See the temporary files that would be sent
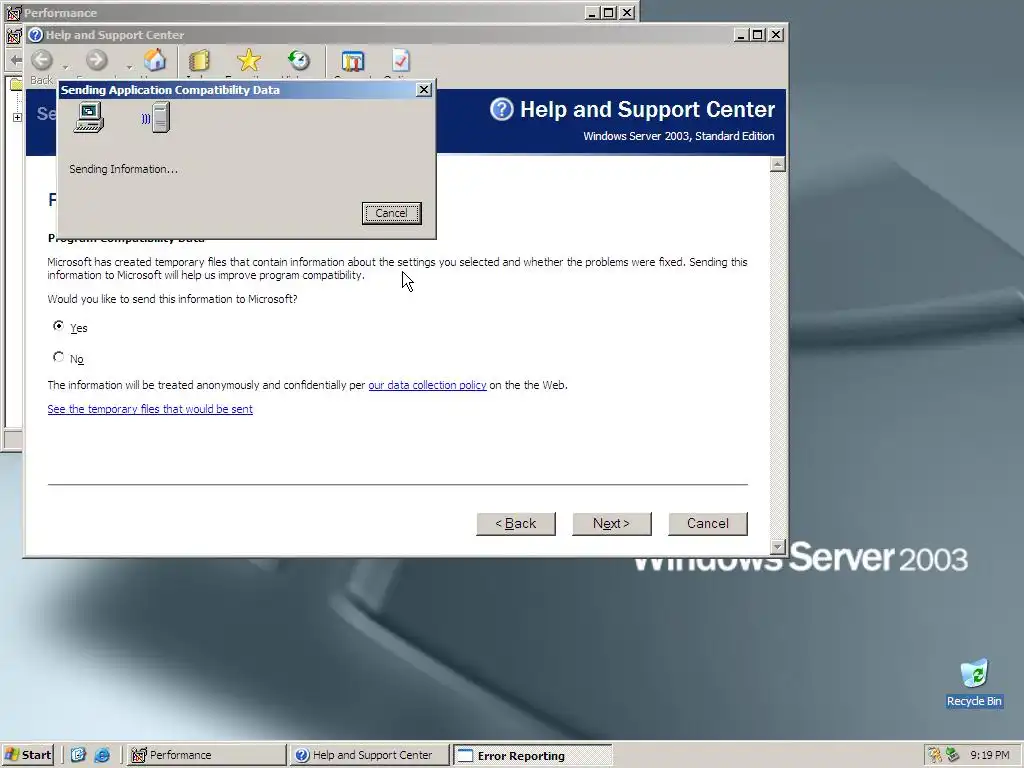The width and height of the screenshot is (1024, 768). click(150, 409)
